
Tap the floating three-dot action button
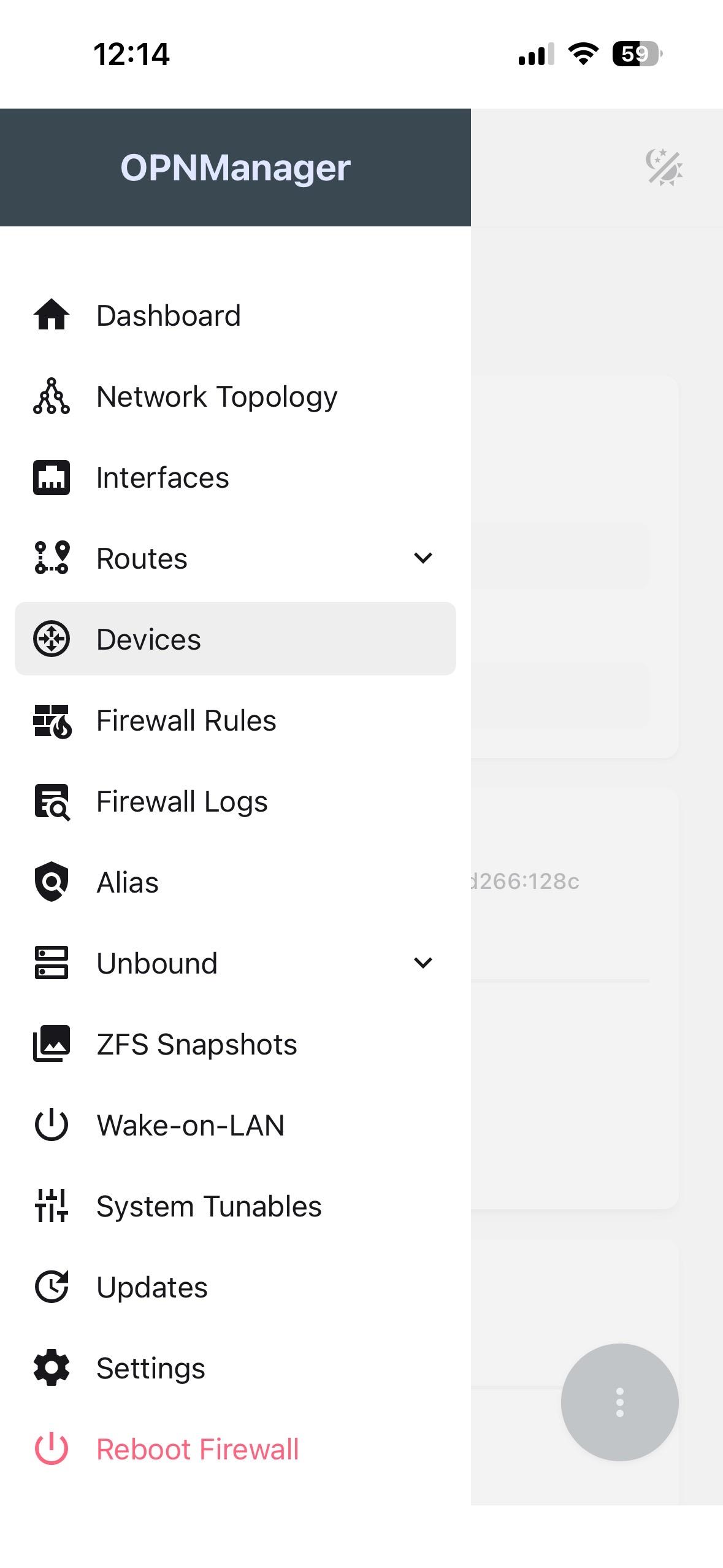[619, 1402]
